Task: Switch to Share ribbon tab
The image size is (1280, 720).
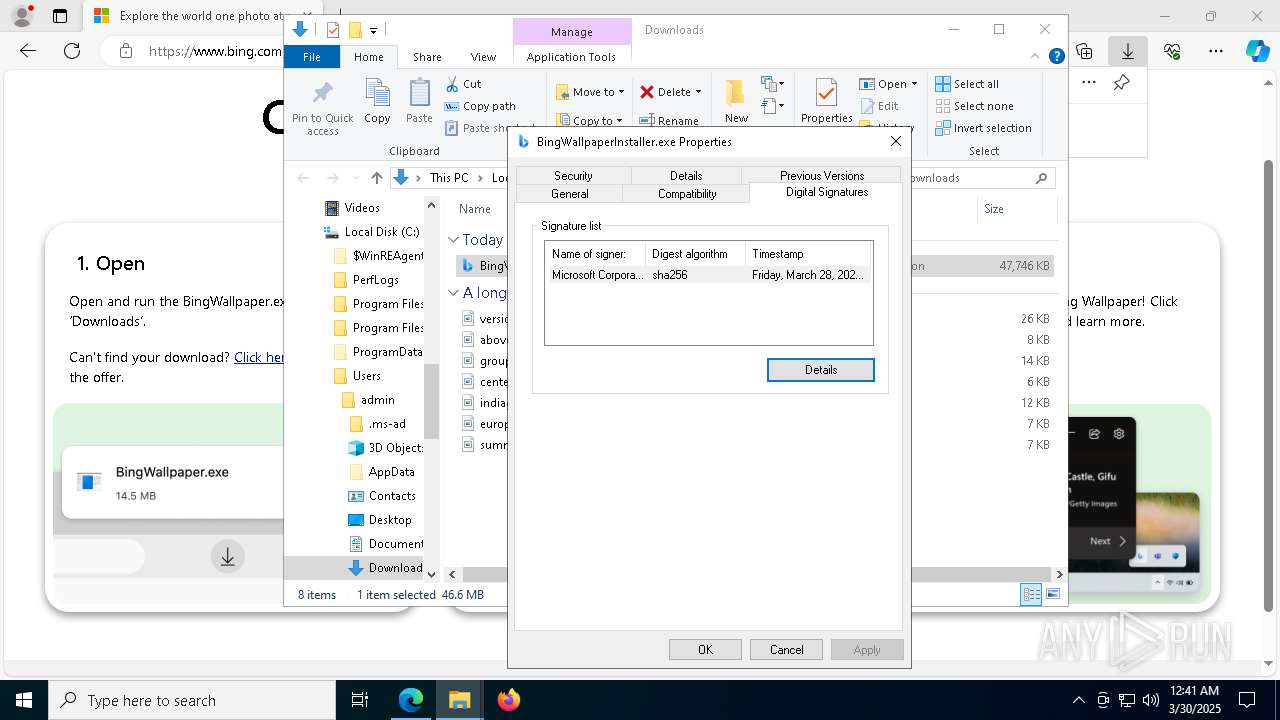Action: pyautogui.click(x=427, y=57)
